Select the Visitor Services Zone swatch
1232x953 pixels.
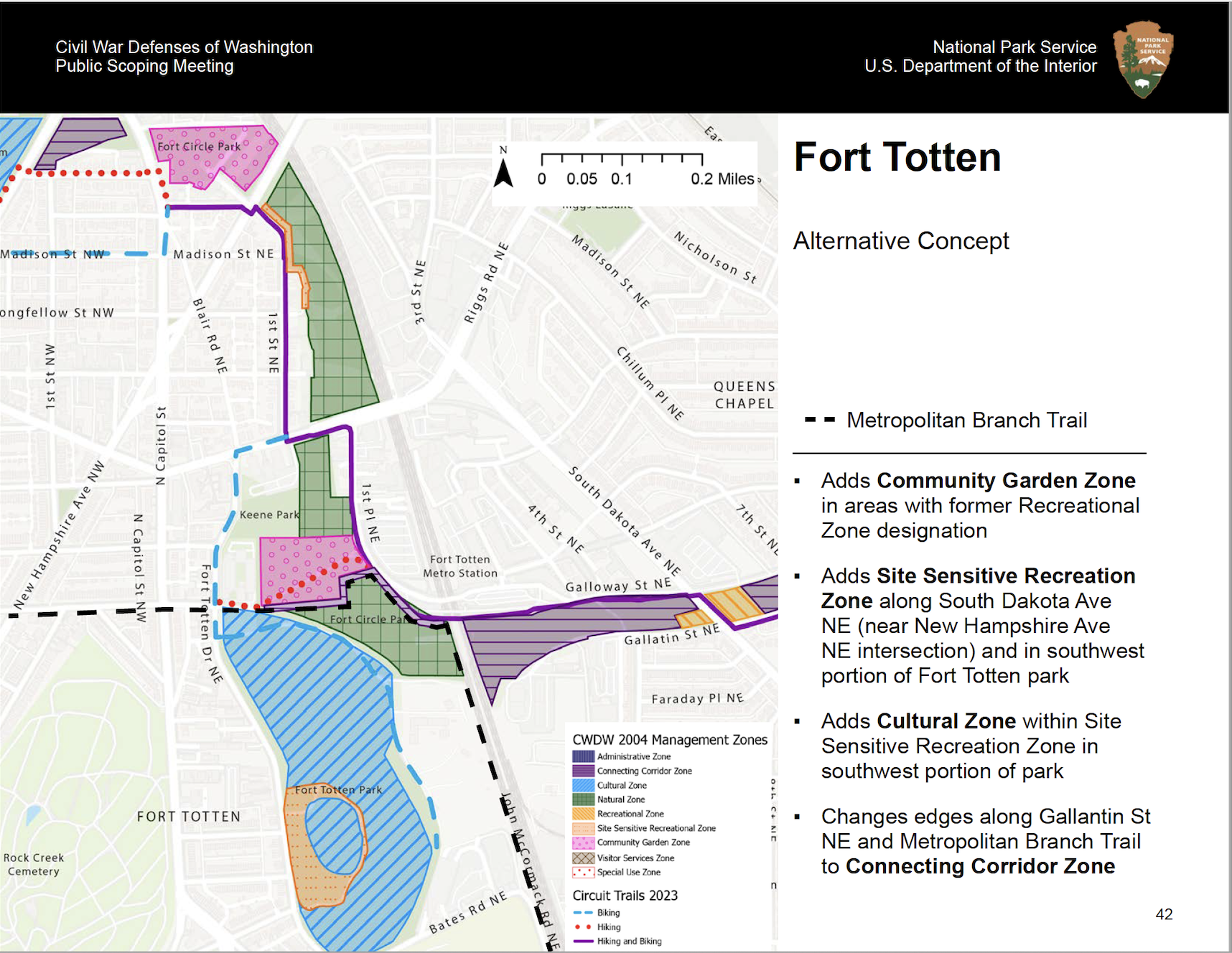click(x=583, y=858)
